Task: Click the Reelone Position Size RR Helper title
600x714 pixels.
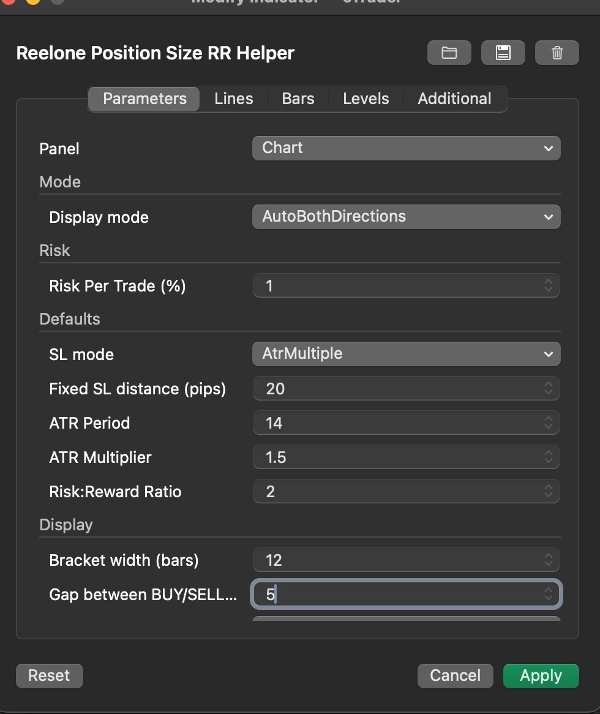Action: click(155, 53)
